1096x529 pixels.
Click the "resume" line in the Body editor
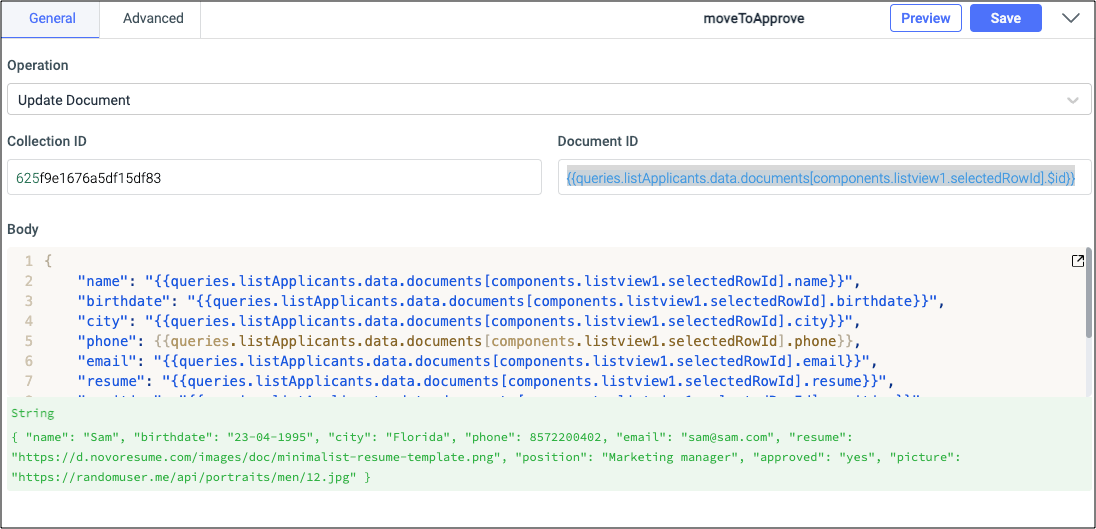click(x=490, y=381)
